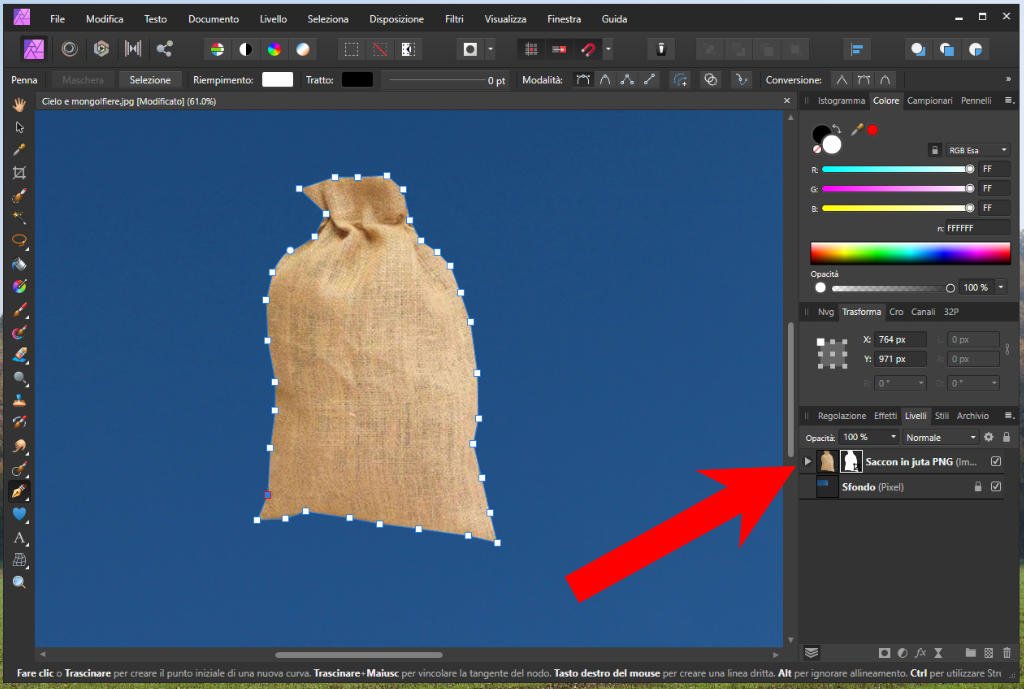Viewport: 1024px width, 689px height.
Task: Open the Disposizione menu
Action: pos(396,19)
